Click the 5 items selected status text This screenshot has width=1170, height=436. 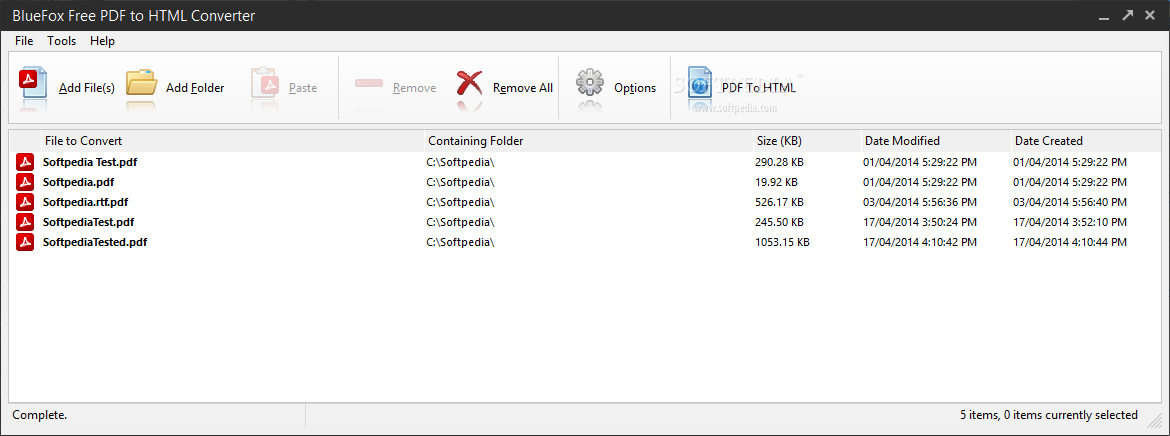point(1048,415)
